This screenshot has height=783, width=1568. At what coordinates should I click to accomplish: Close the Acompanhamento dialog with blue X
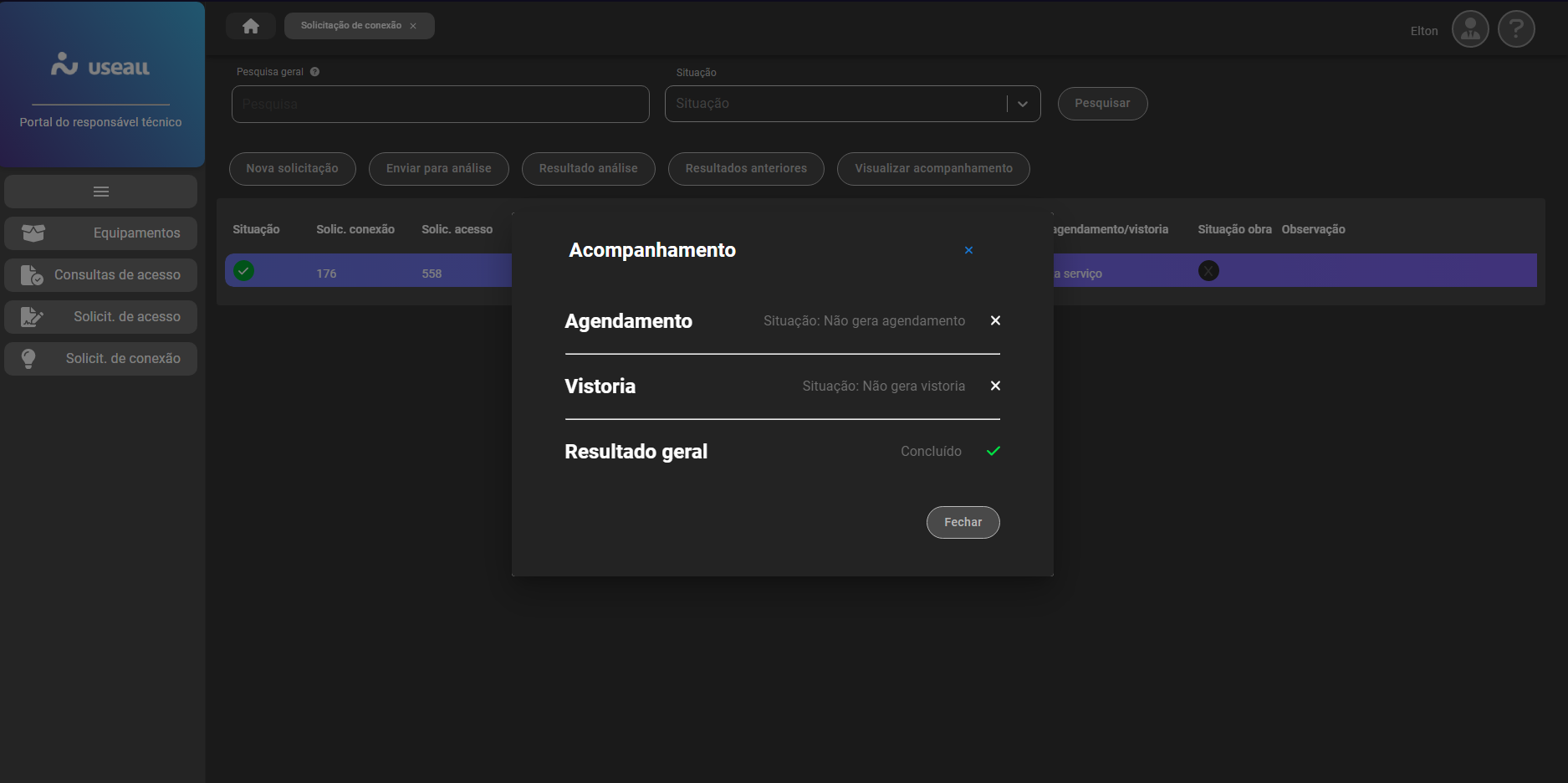(968, 250)
